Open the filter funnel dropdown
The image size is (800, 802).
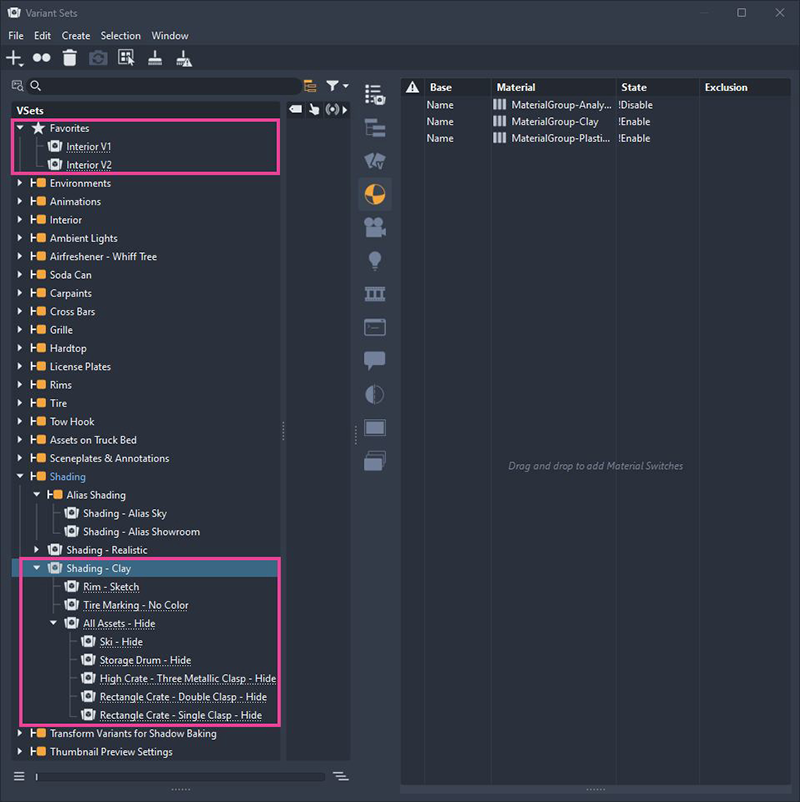[337, 86]
